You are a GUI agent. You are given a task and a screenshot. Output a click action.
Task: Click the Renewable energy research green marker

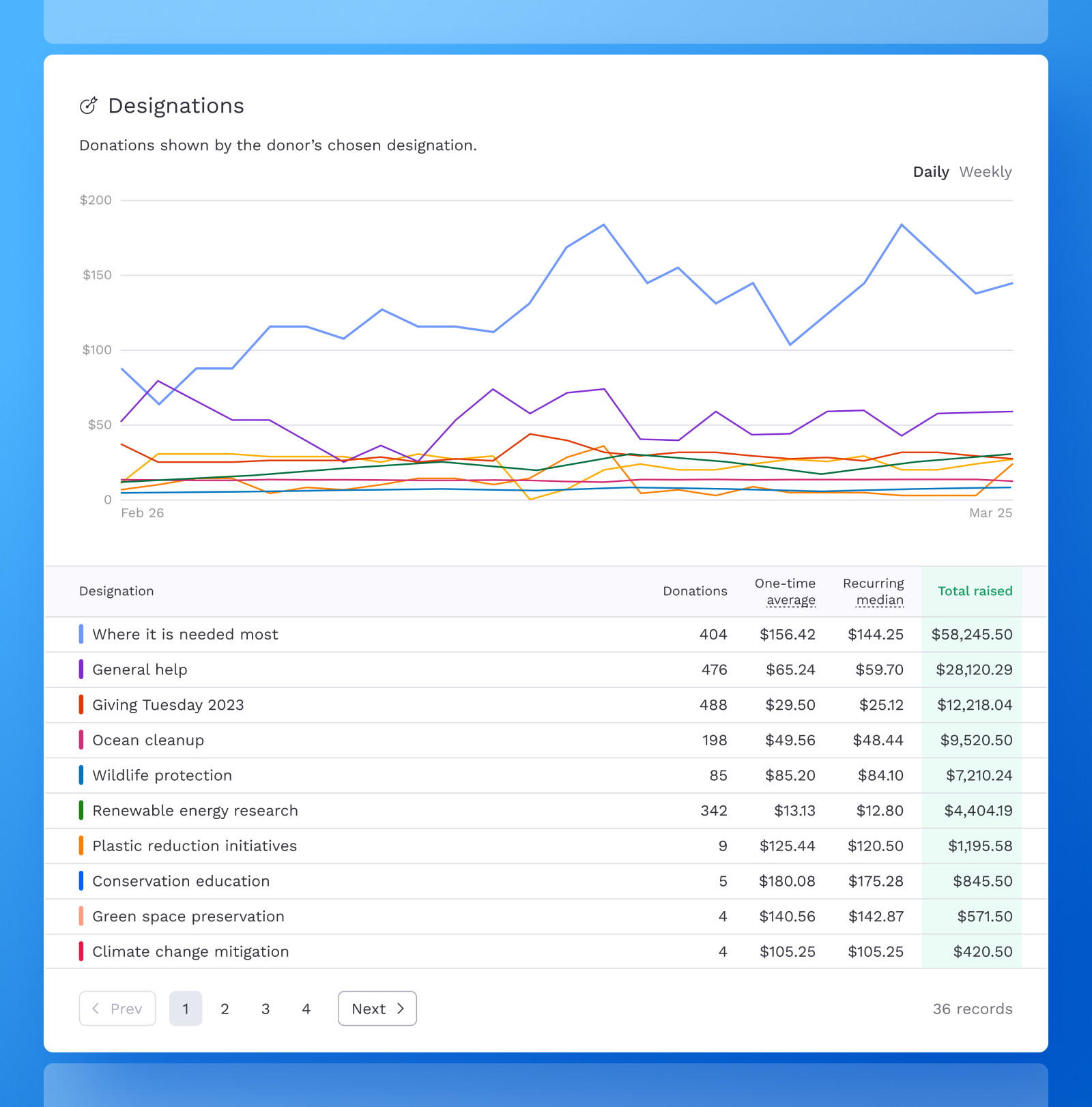(x=81, y=811)
